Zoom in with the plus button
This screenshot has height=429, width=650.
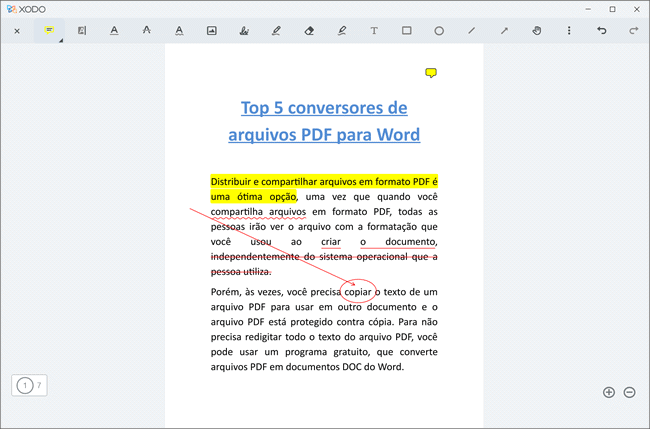608,392
